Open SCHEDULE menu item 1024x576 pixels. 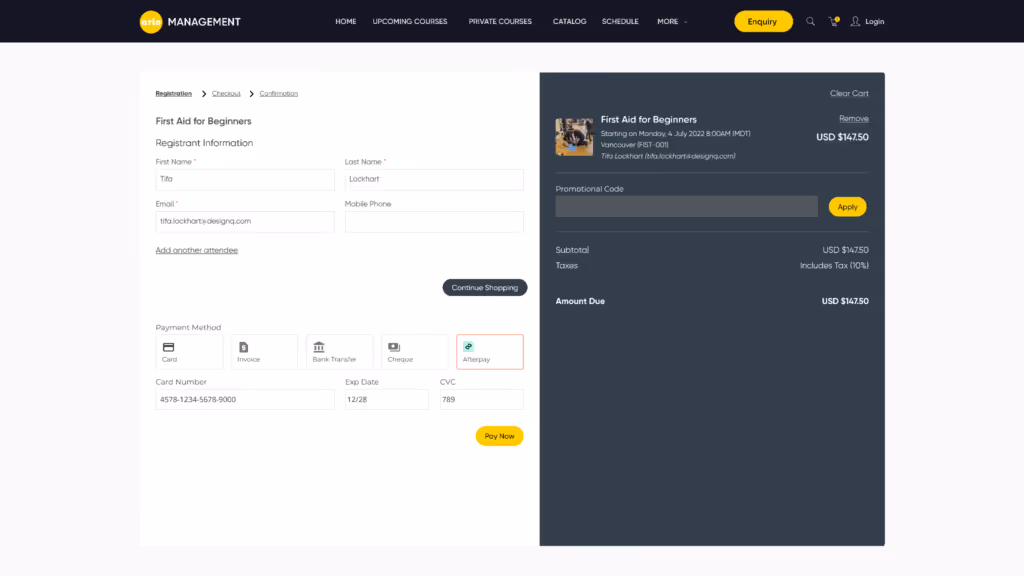620,22
